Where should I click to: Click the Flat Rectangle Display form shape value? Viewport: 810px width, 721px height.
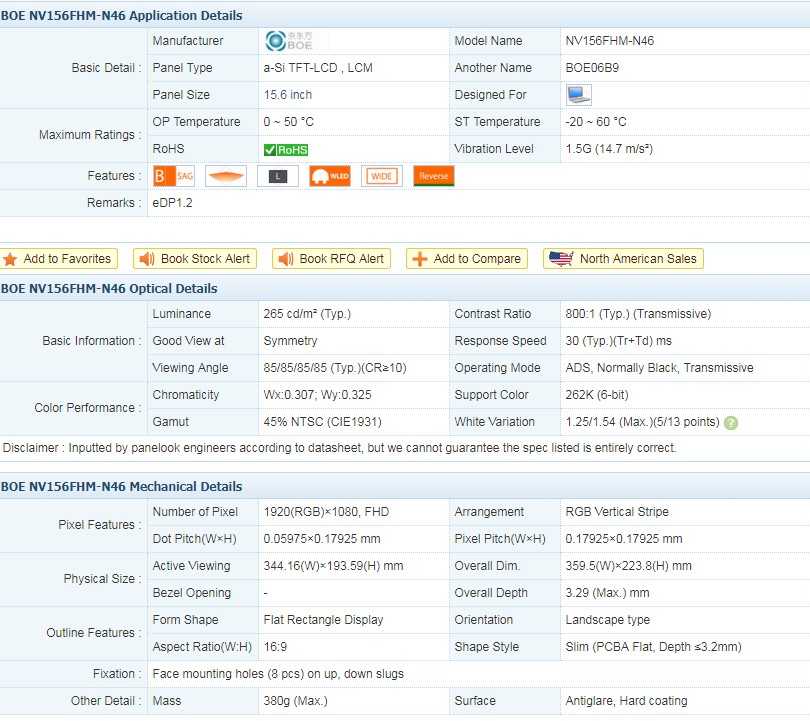[x=323, y=620]
